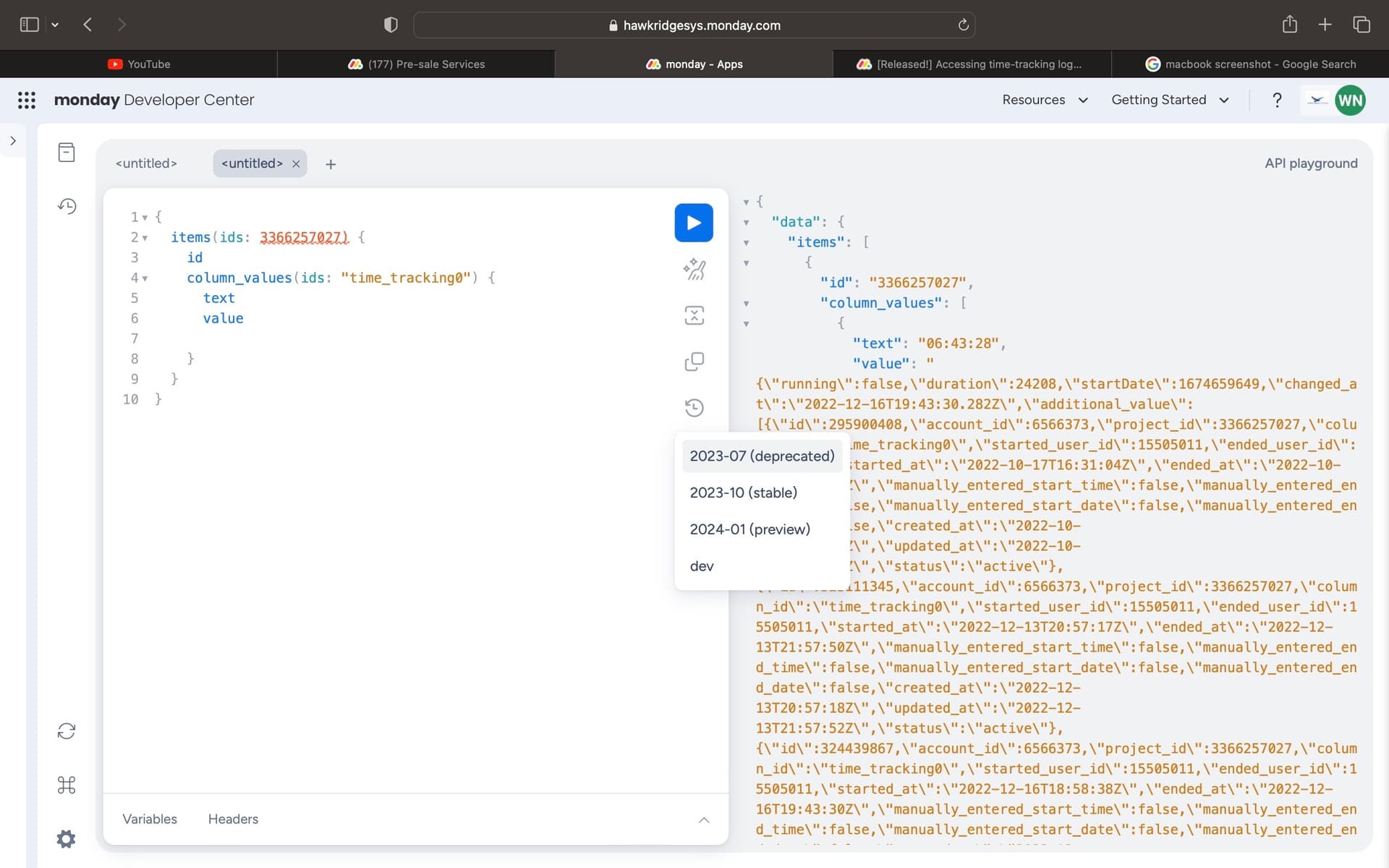Toggle Safari sidebar icon
1389x868 pixels.
(29, 25)
